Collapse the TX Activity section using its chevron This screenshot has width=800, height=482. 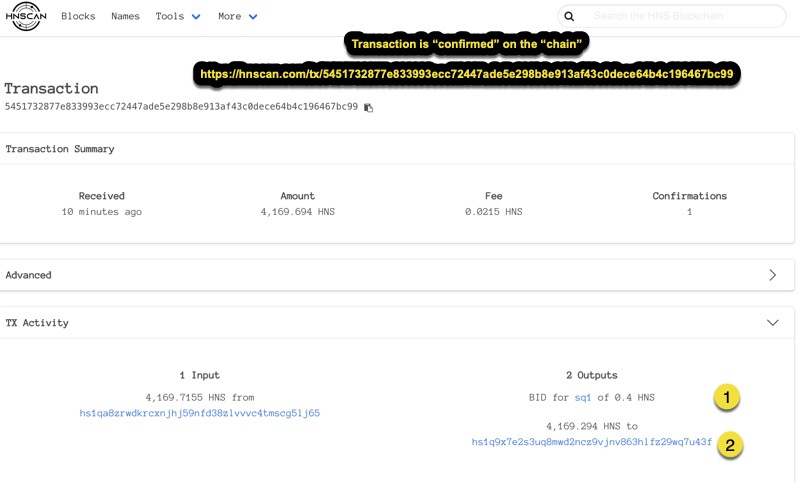coord(772,323)
